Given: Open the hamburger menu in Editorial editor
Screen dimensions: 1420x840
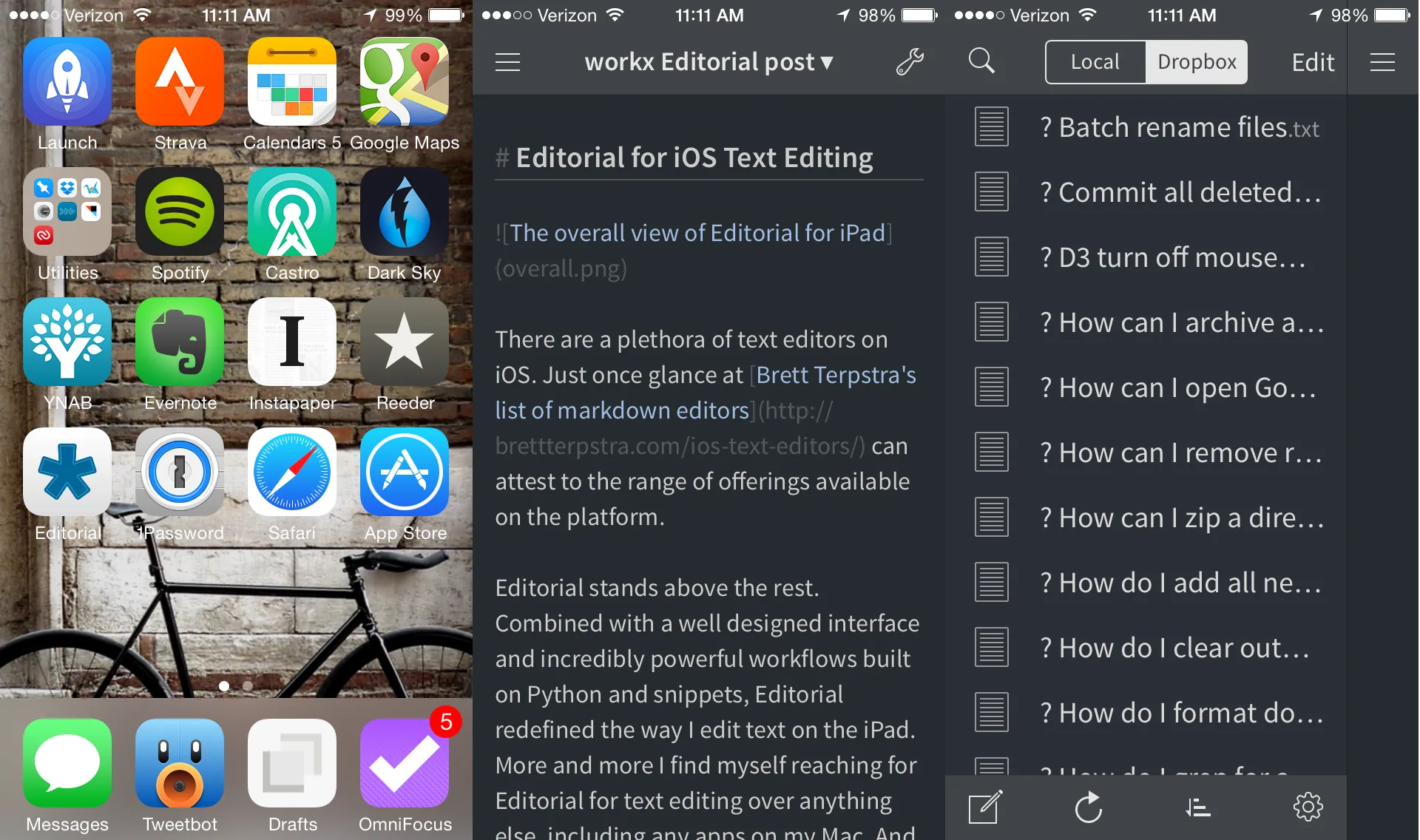Looking at the screenshot, I should pos(507,62).
